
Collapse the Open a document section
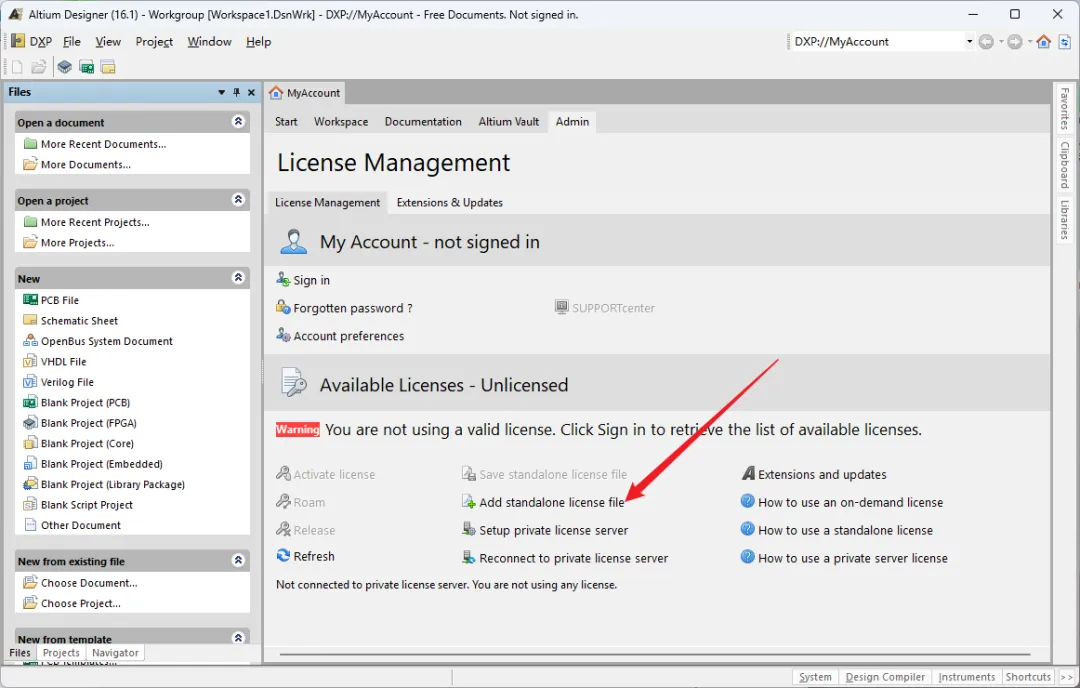[238, 121]
